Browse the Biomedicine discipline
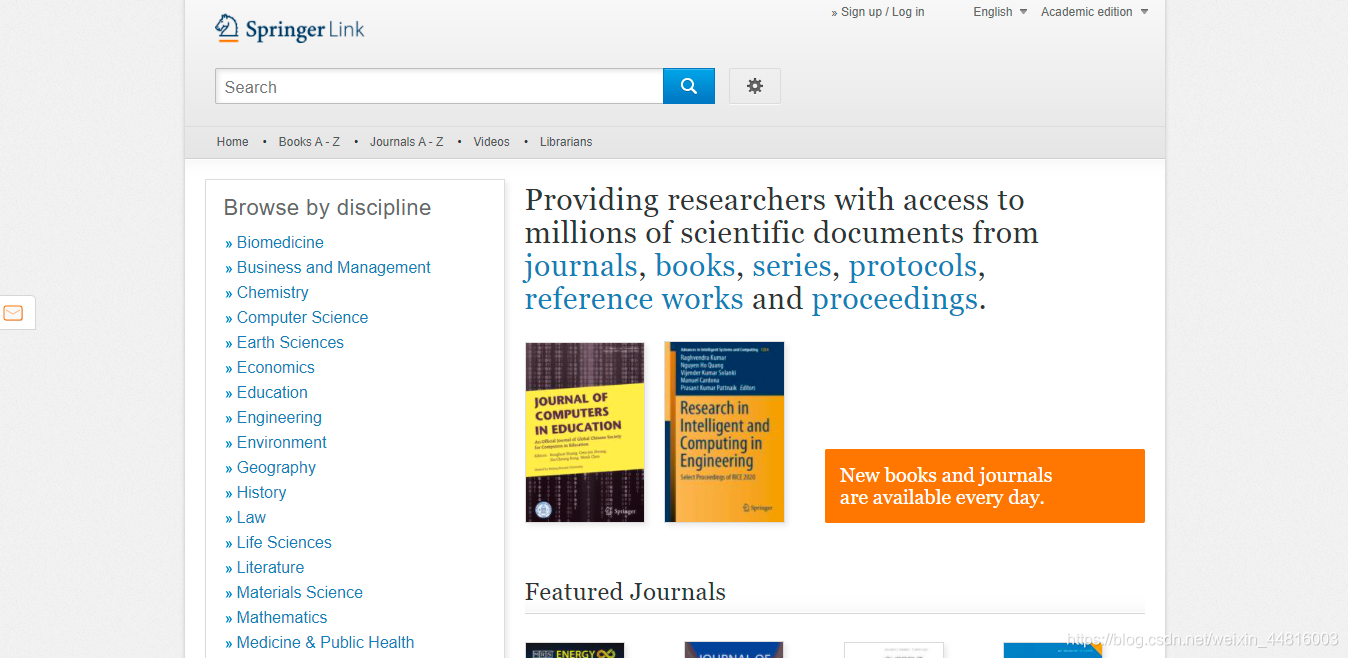The image size is (1348, 658). [x=280, y=242]
